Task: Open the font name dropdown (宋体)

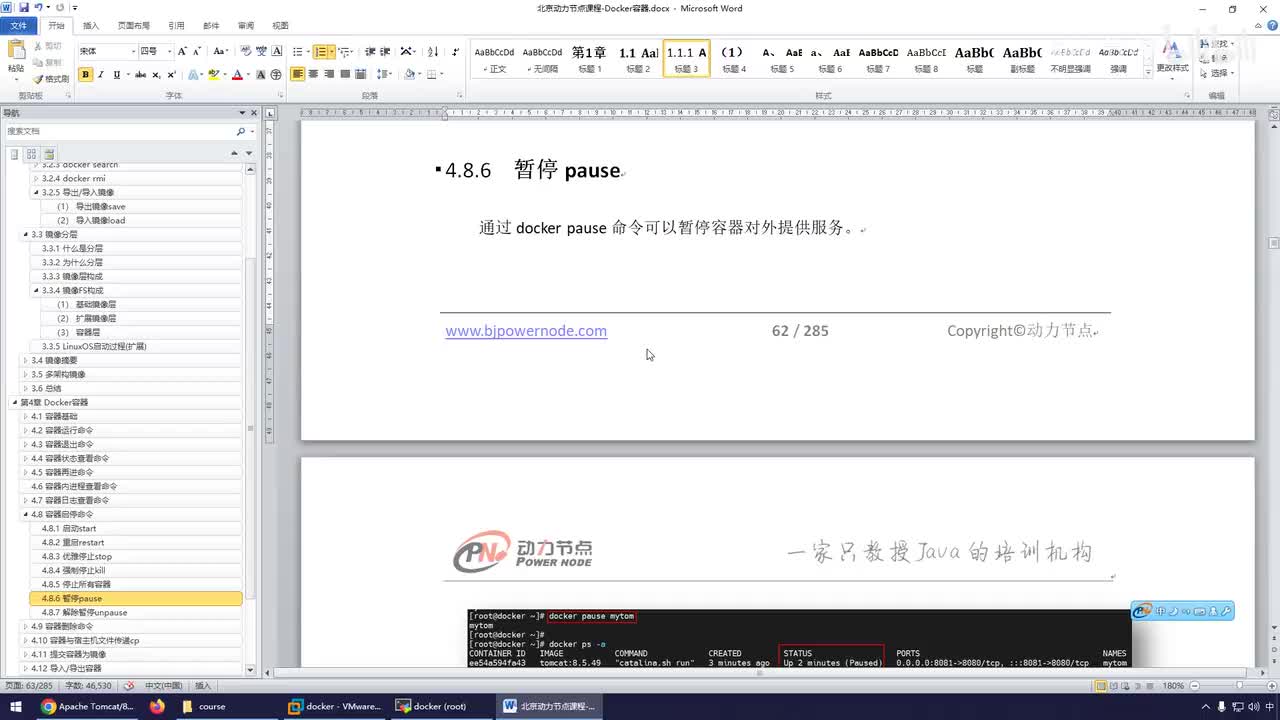Action: point(132,51)
